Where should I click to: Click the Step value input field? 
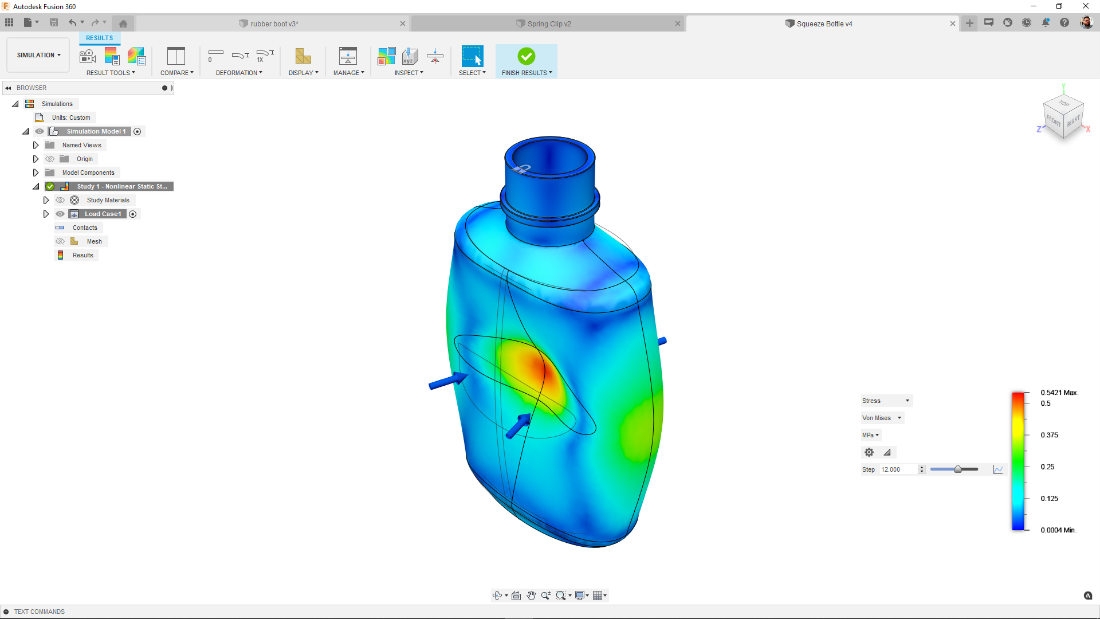click(897, 468)
